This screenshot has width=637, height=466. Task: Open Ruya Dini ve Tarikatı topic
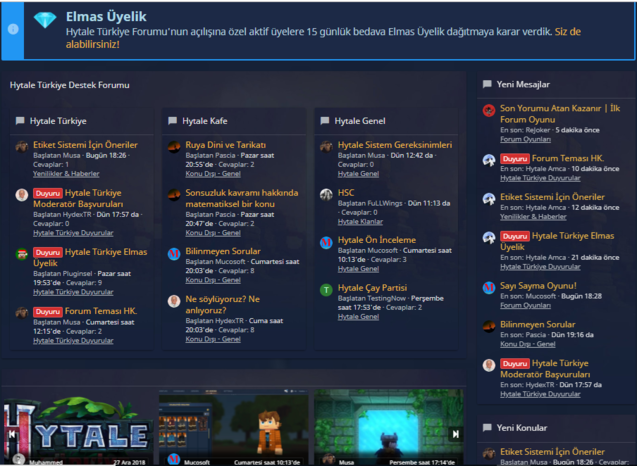coord(225,145)
